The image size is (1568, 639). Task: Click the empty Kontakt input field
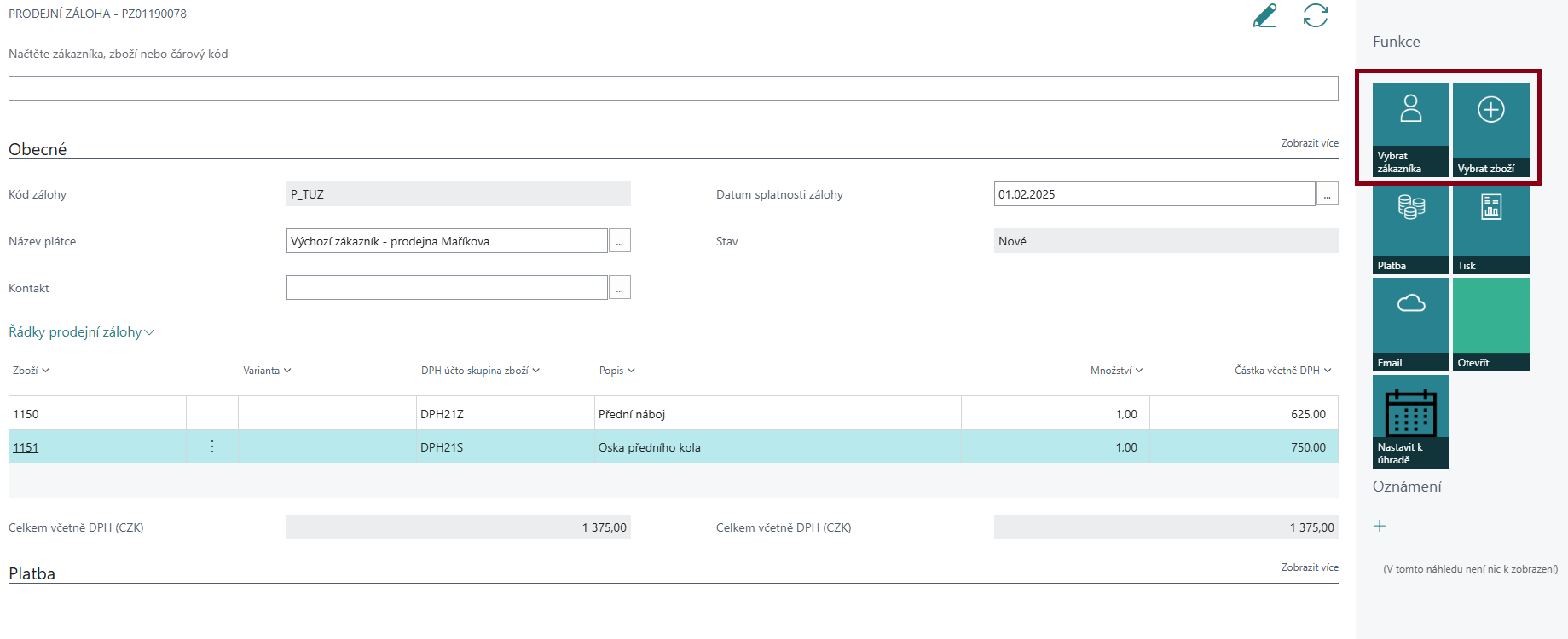pyautogui.click(x=447, y=288)
